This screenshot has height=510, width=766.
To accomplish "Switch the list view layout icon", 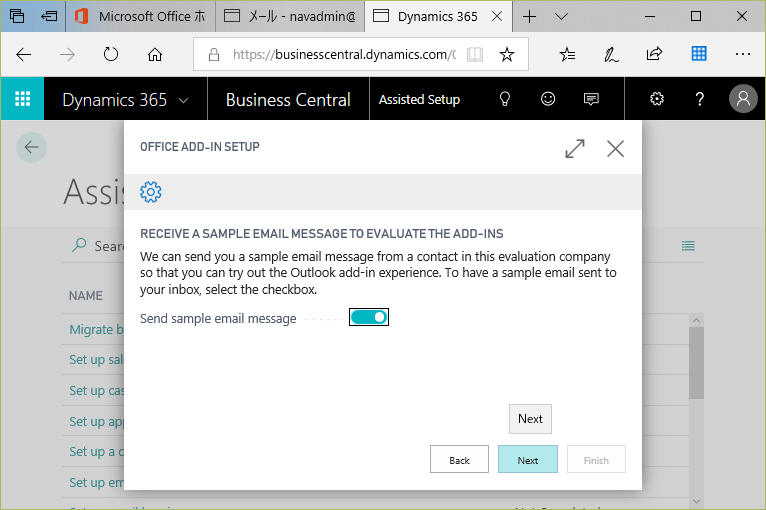I will click(x=688, y=246).
